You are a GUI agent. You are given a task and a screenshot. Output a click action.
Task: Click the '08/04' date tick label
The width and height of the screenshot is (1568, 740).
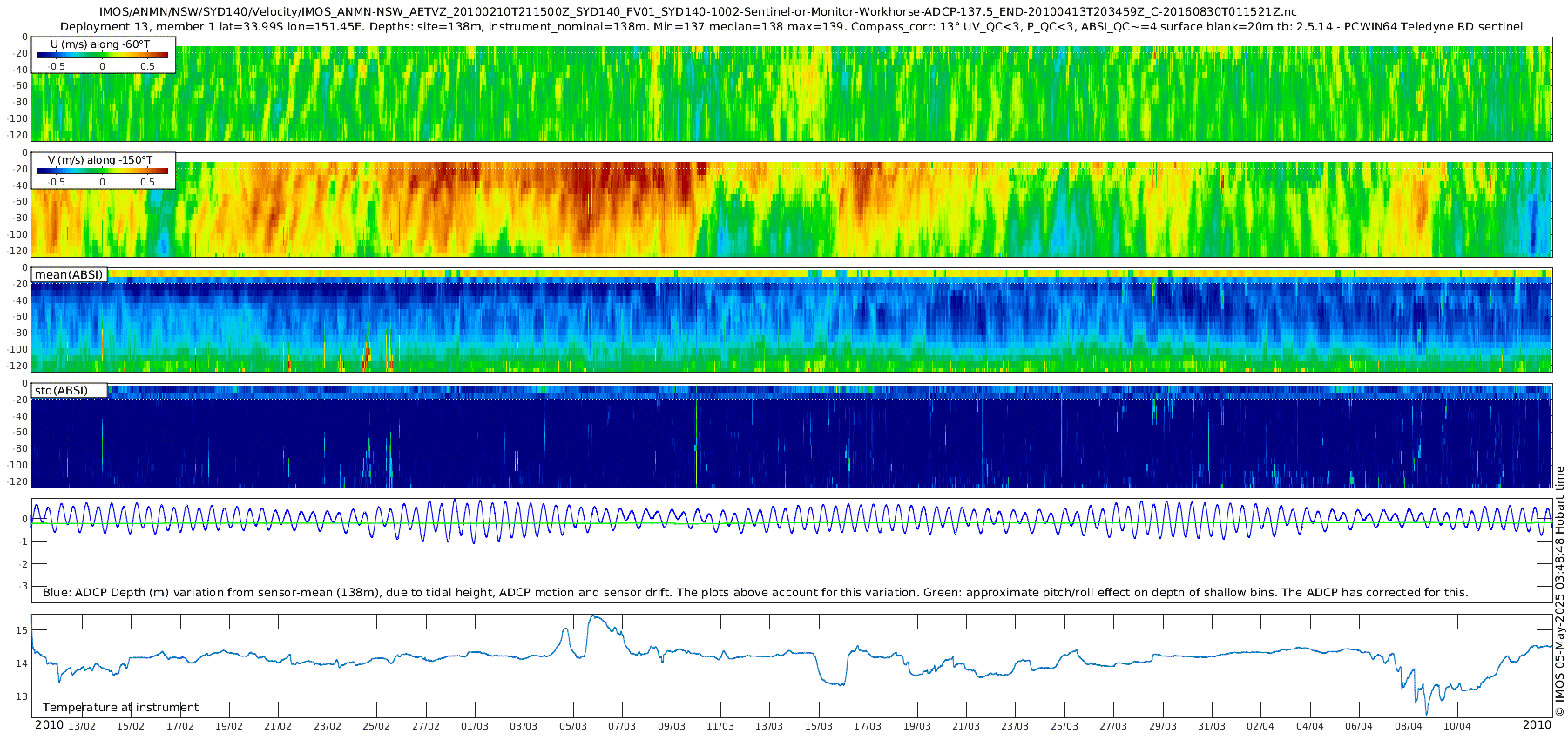pyautogui.click(x=1409, y=726)
